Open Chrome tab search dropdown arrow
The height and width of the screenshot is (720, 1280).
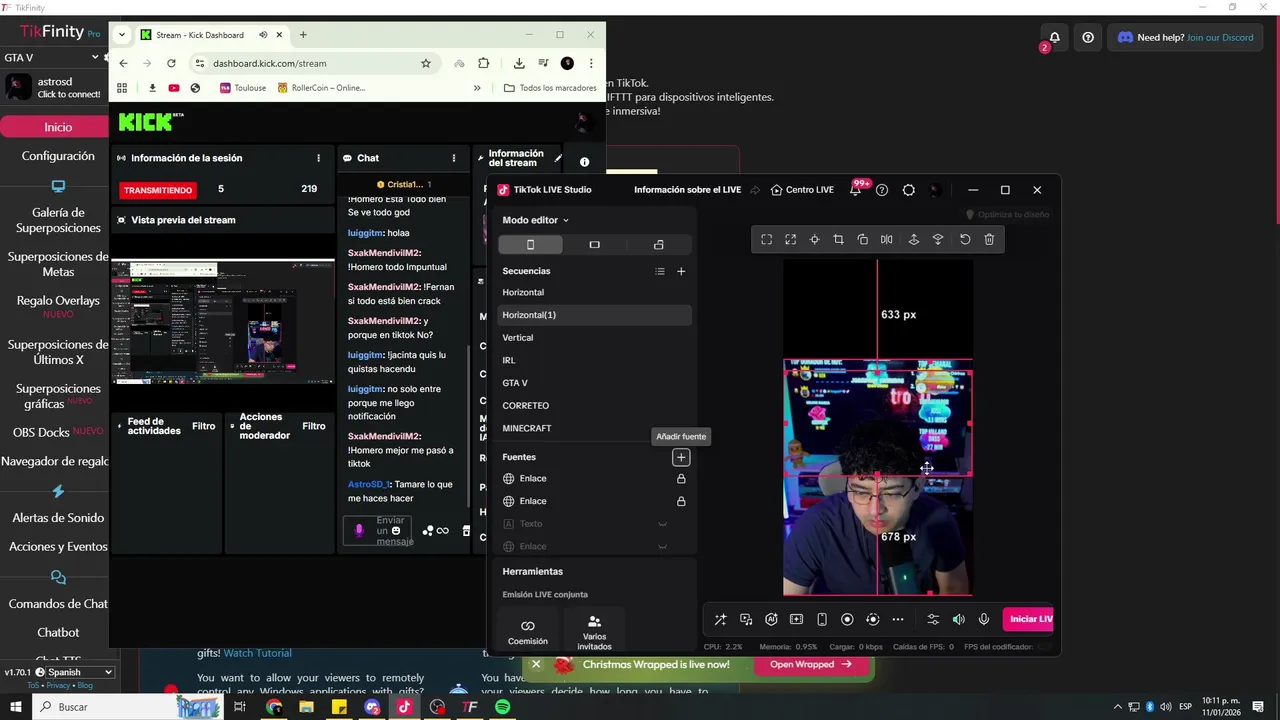pyautogui.click(x=122, y=35)
